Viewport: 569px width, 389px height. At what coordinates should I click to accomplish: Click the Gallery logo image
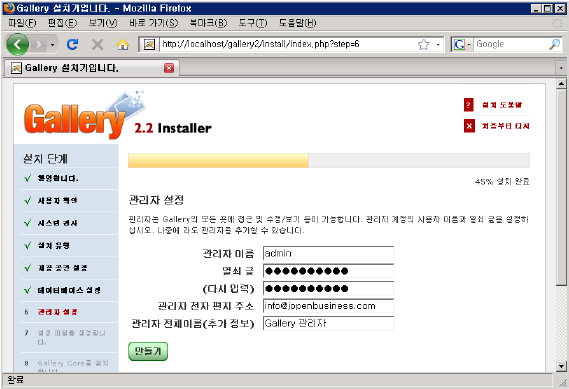tap(84, 115)
